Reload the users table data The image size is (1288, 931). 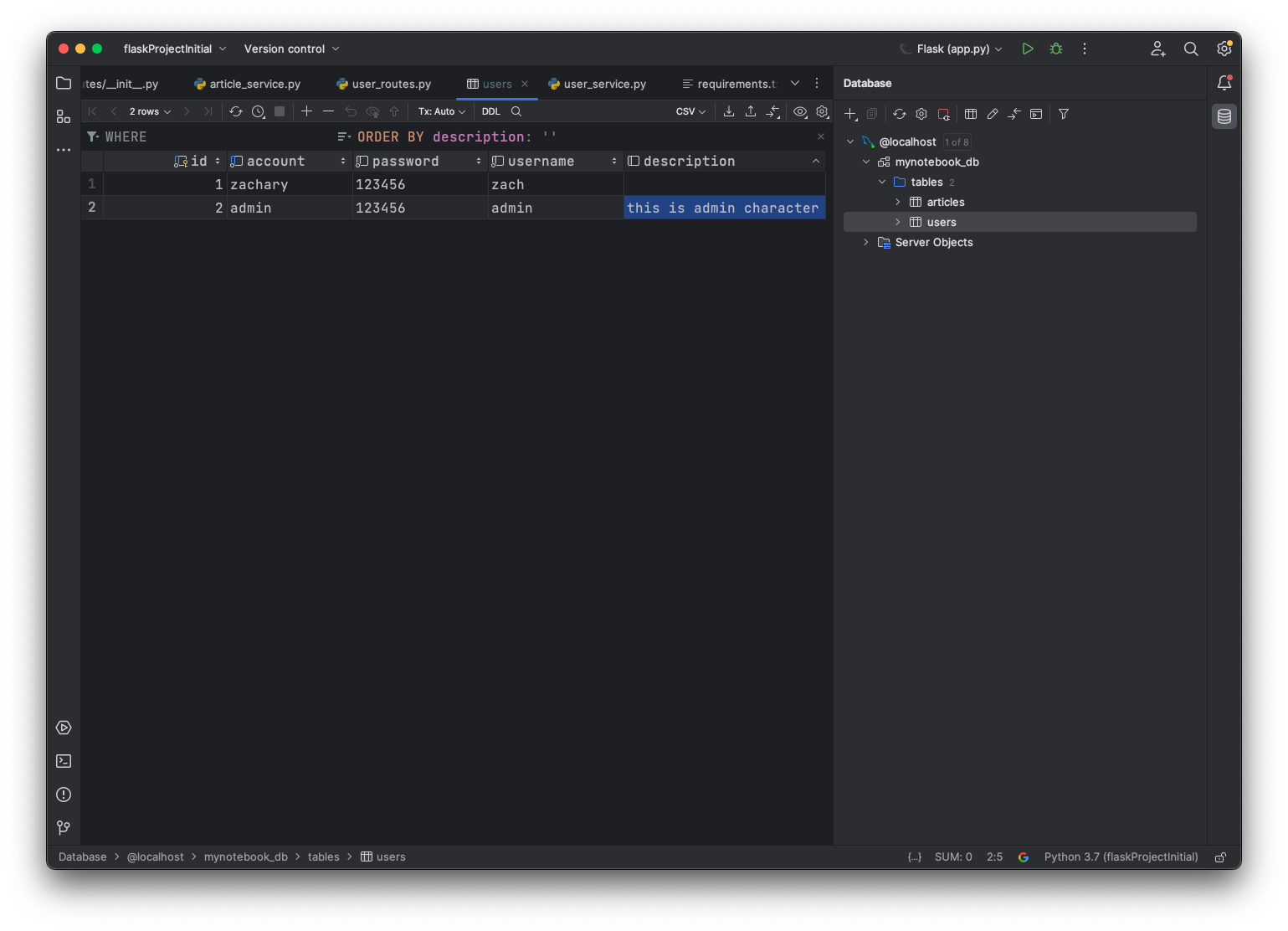236,111
